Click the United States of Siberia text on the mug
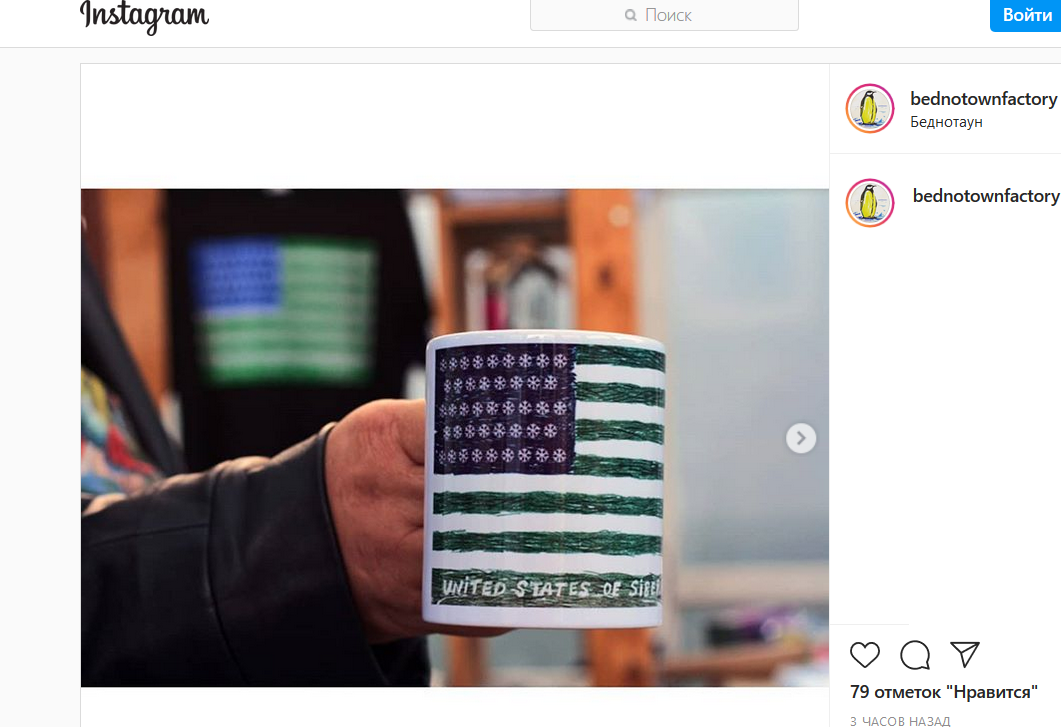The image size is (1061, 727). pos(549,588)
